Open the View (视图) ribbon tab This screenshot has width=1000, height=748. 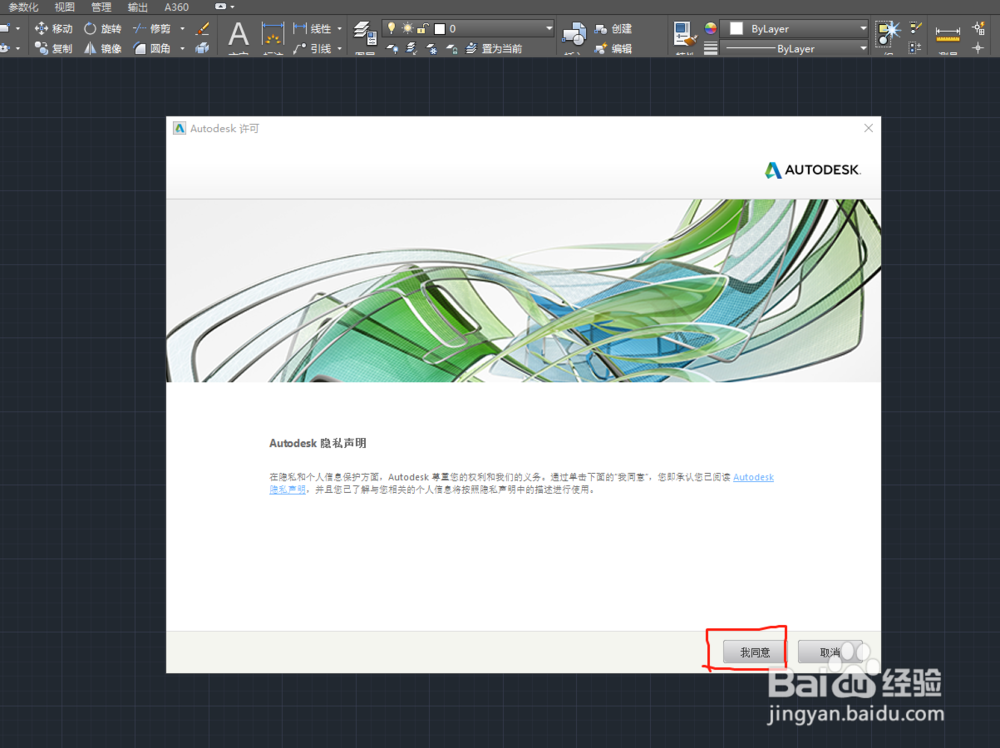pos(64,7)
